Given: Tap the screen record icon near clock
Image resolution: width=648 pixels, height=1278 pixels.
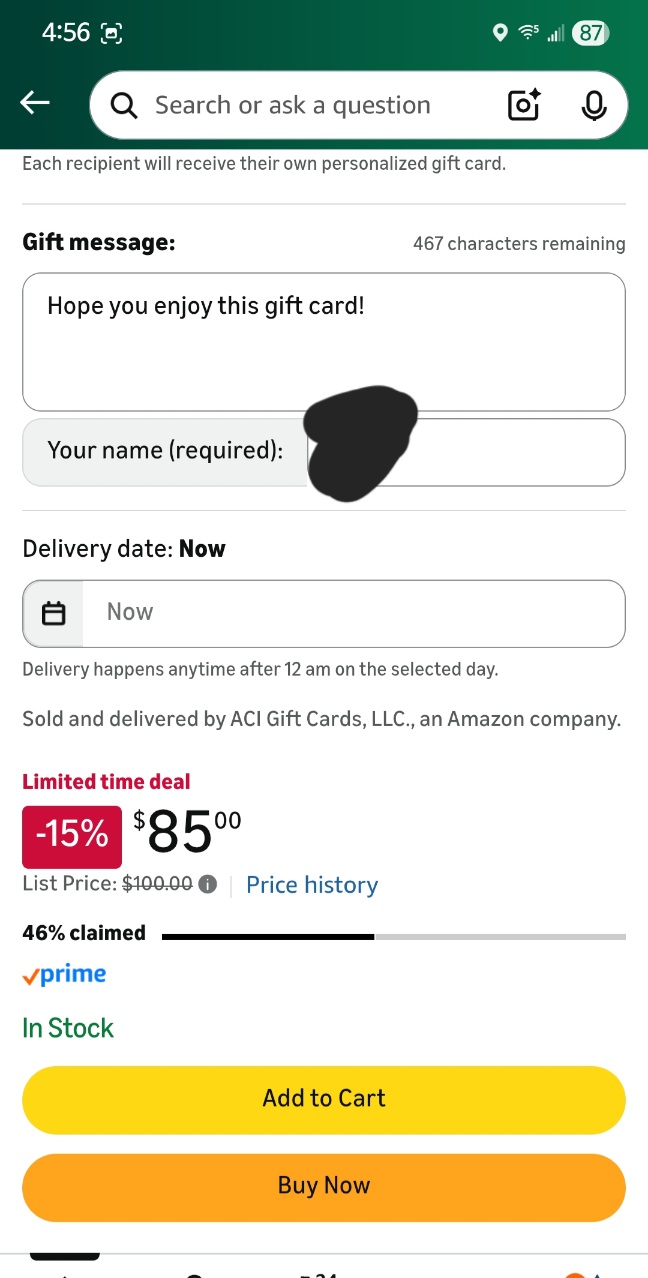Looking at the screenshot, I should [x=110, y=33].
